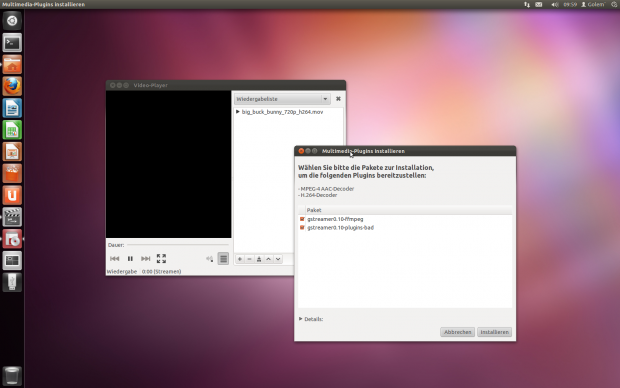Move playlist item down
Image resolution: width=620 pixels, height=388 pixels.
tap(278, 259)
